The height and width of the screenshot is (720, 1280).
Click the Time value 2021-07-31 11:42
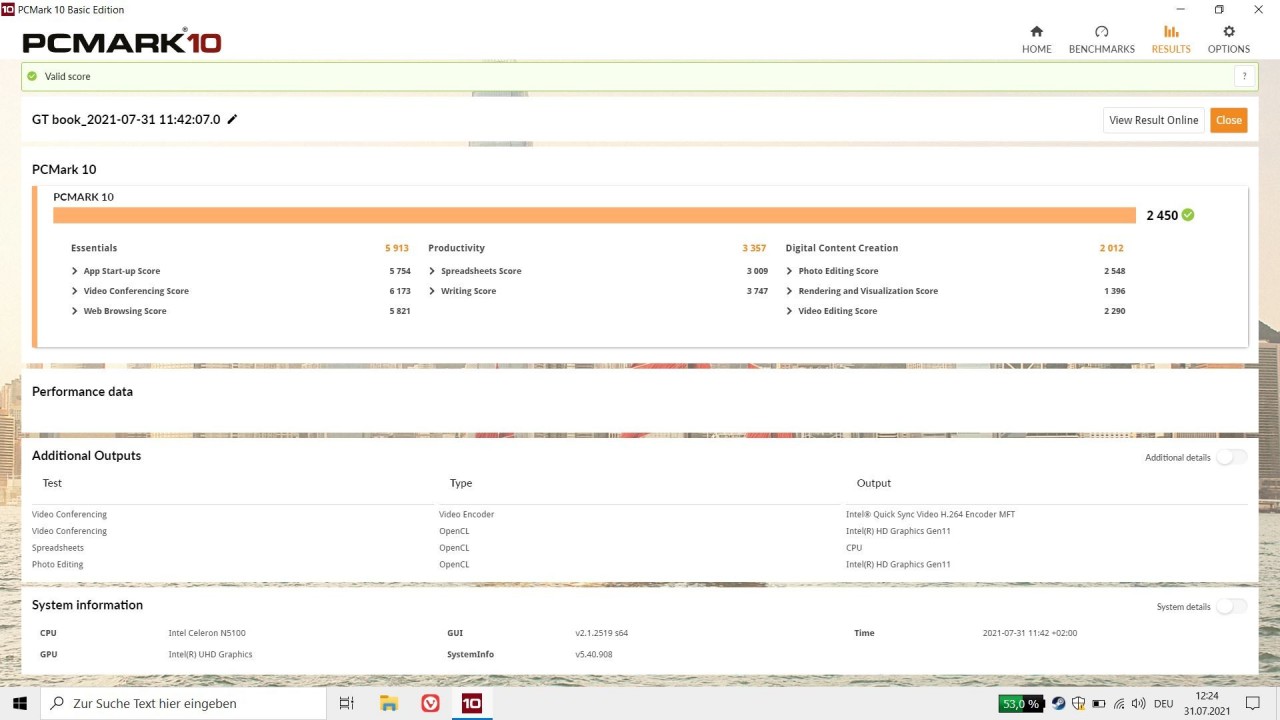pos(1030,633)
